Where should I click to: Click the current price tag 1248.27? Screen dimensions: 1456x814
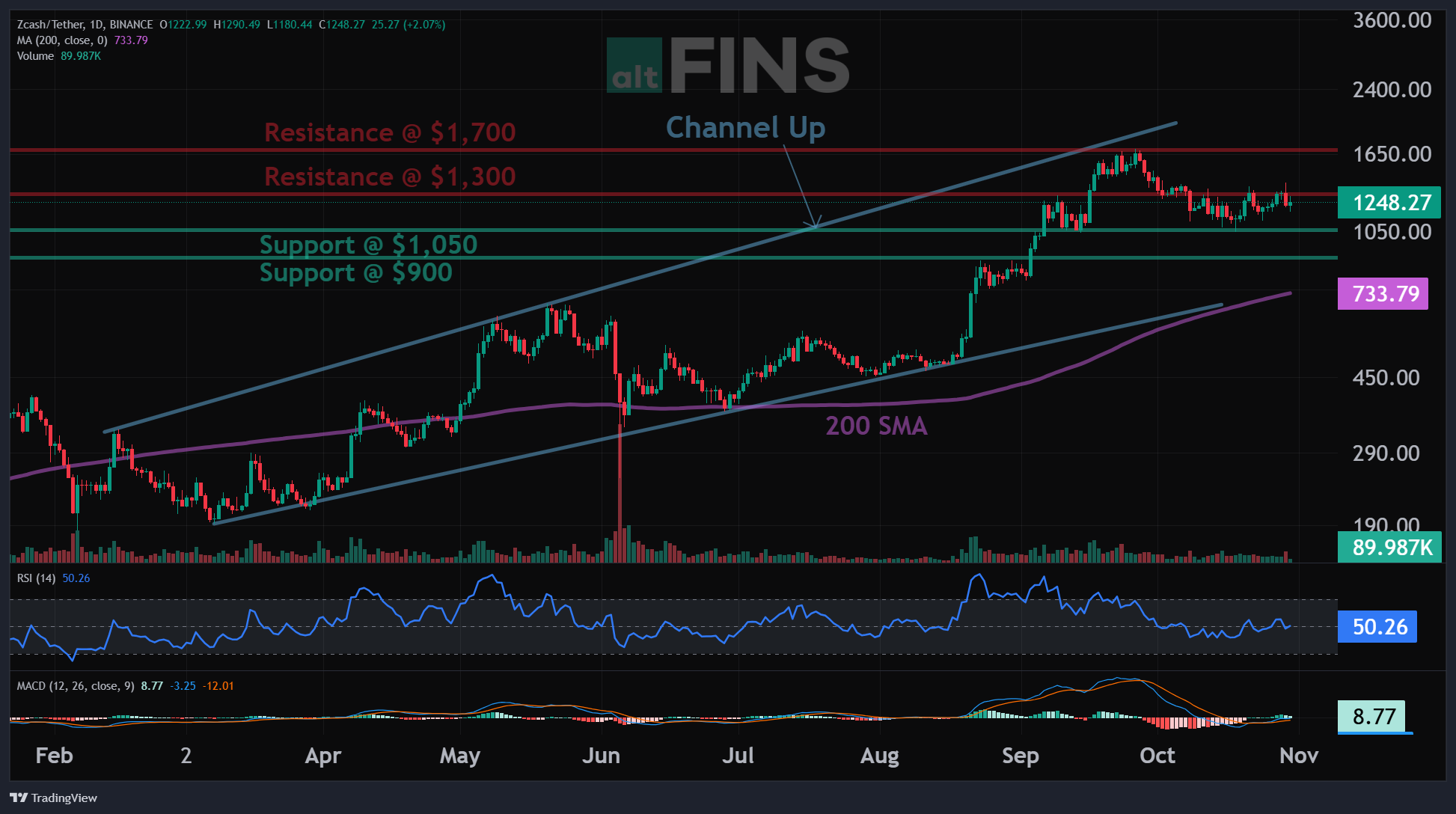tap(1389, 203)
